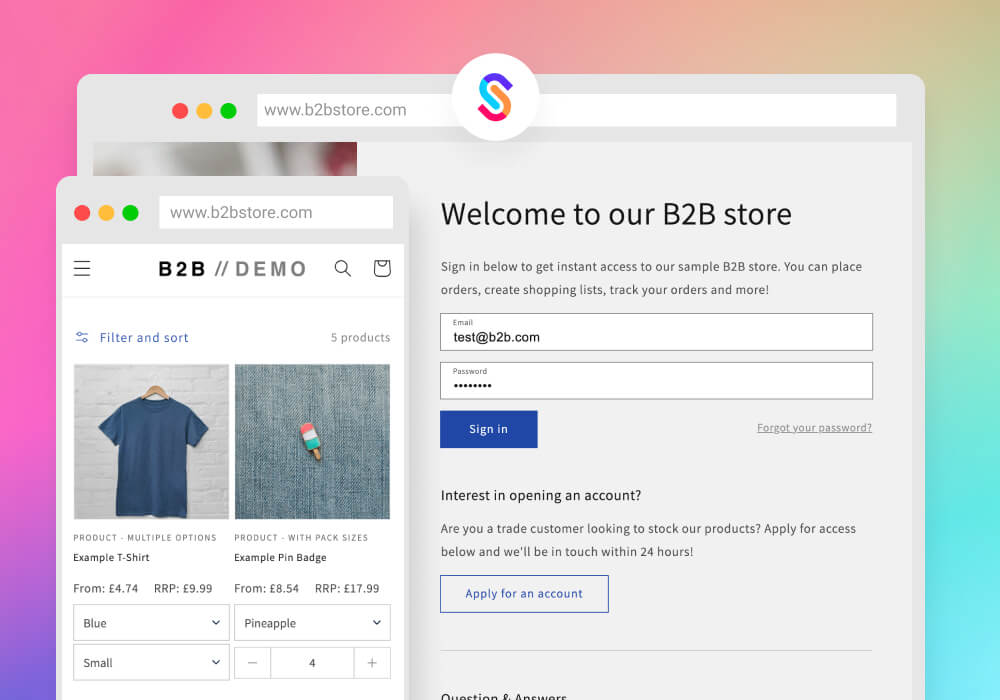Screen dimensions: 1000x700
Task: Click the Sign in button
Action: (489, 429)
